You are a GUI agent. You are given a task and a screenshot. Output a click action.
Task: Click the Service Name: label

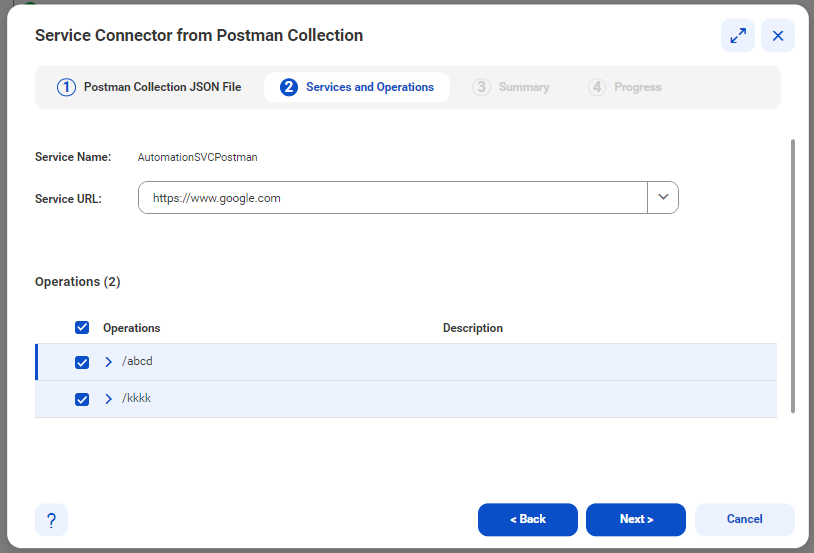[73, 157]
